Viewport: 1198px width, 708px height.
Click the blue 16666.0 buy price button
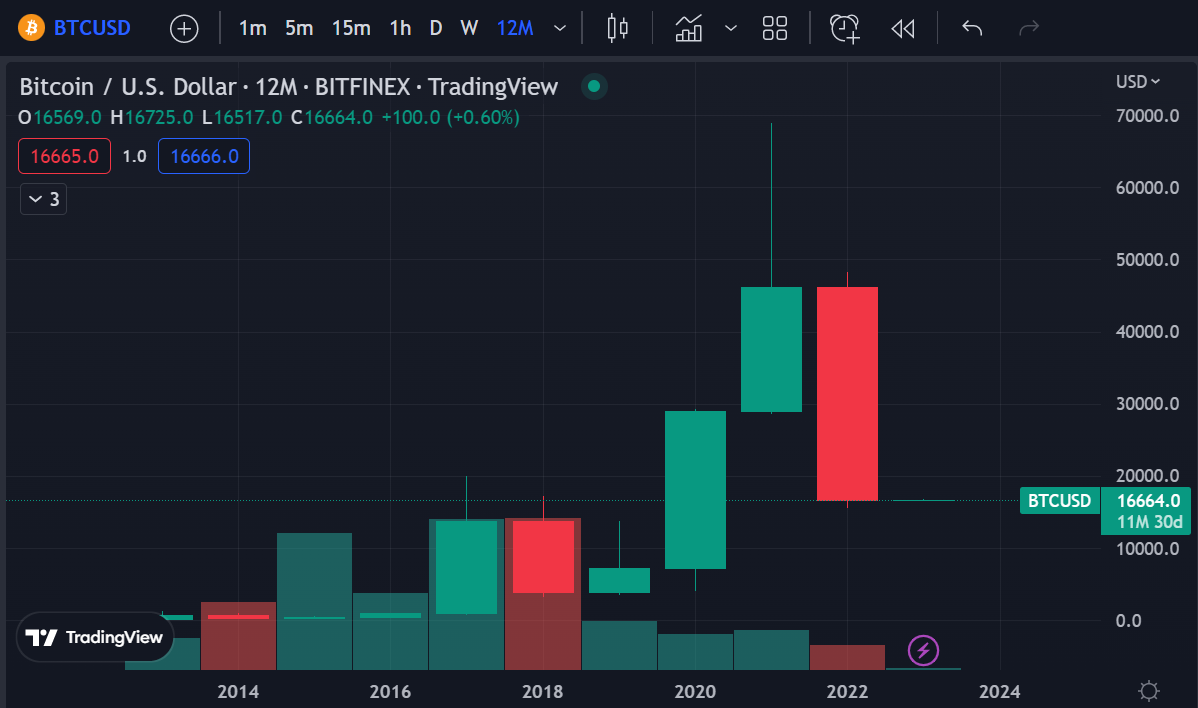204,157
